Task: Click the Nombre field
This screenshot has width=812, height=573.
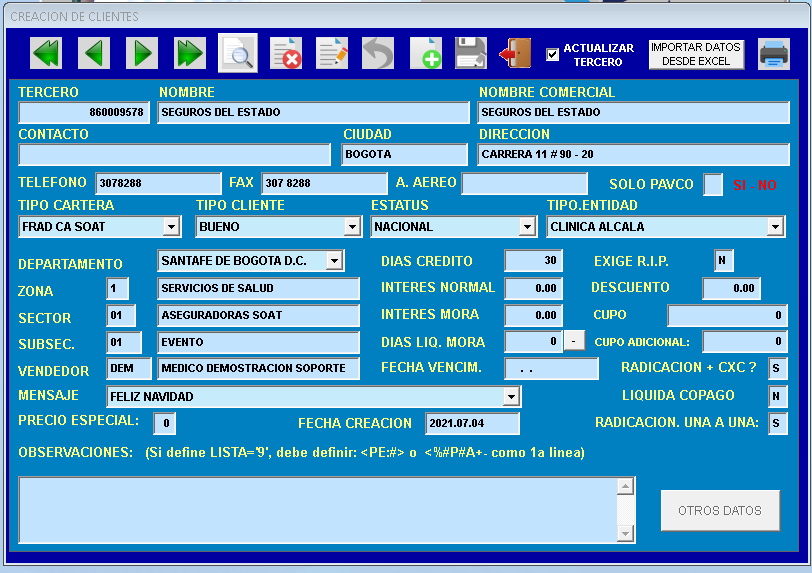Action: coord(313,112)
